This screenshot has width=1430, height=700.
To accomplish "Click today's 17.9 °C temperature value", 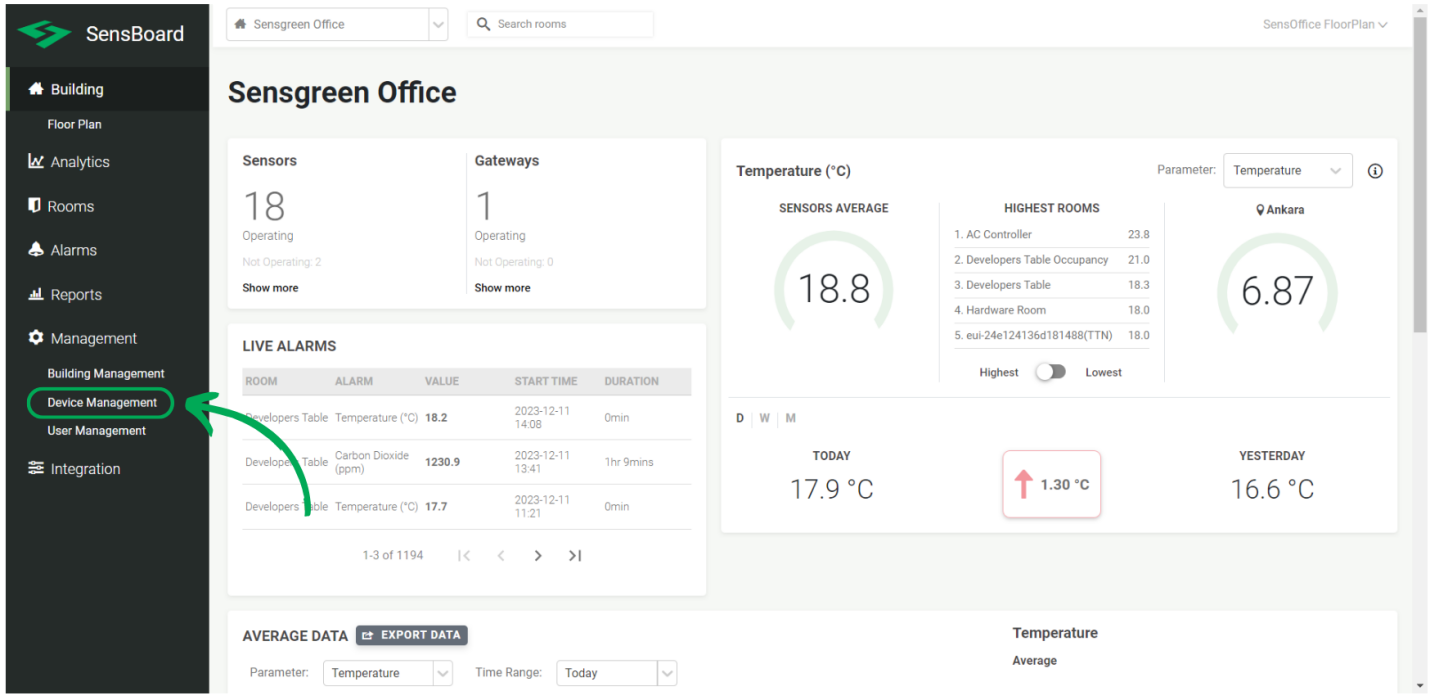I will 832,490.
